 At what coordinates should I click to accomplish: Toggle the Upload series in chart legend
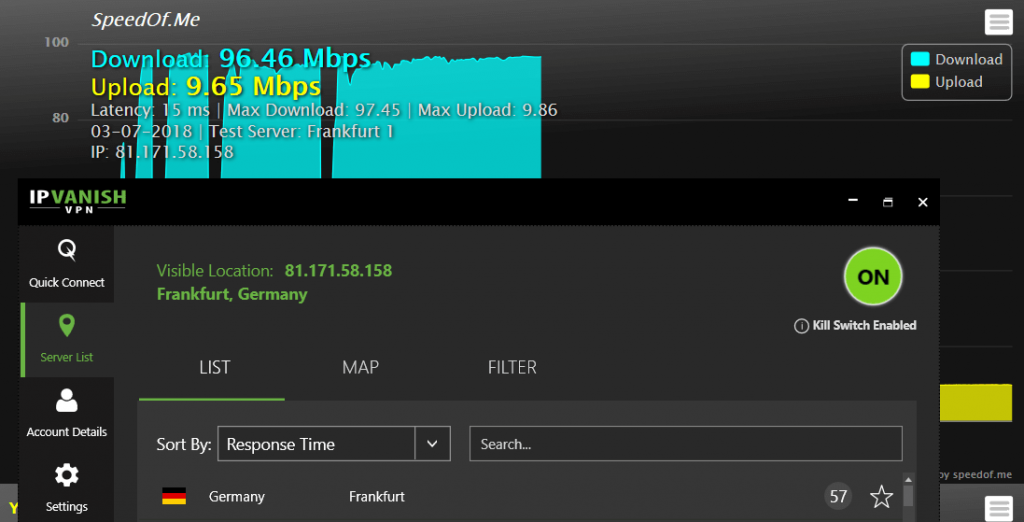[x=946, y=82]
